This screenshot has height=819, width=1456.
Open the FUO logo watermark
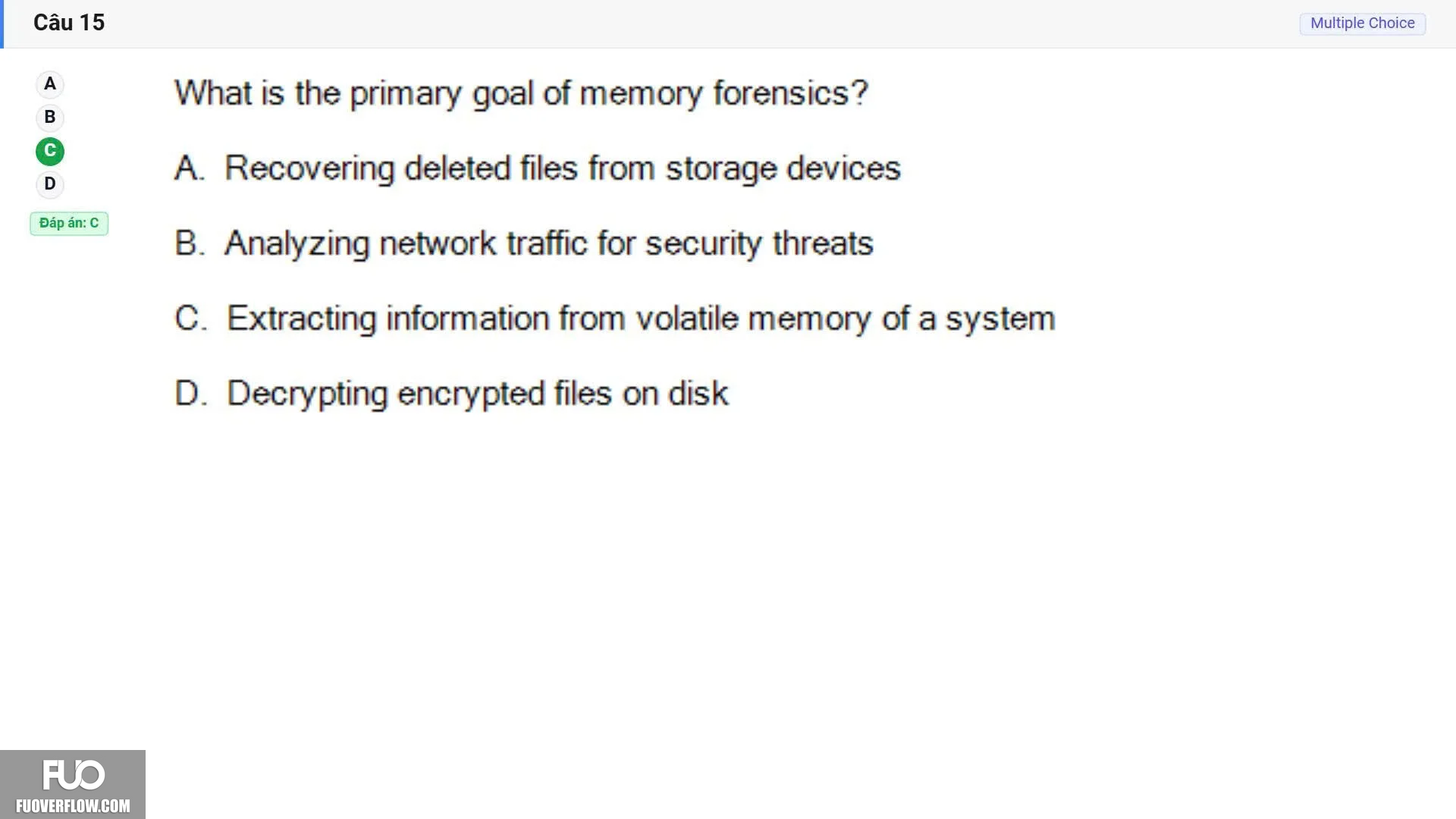74,775
